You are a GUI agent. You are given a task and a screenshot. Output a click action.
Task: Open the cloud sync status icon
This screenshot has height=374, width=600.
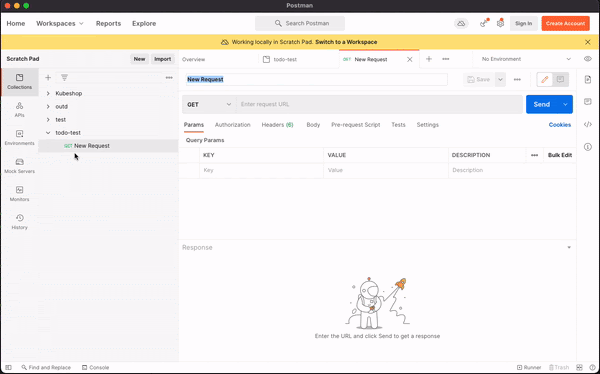click(x=461, y=23)
